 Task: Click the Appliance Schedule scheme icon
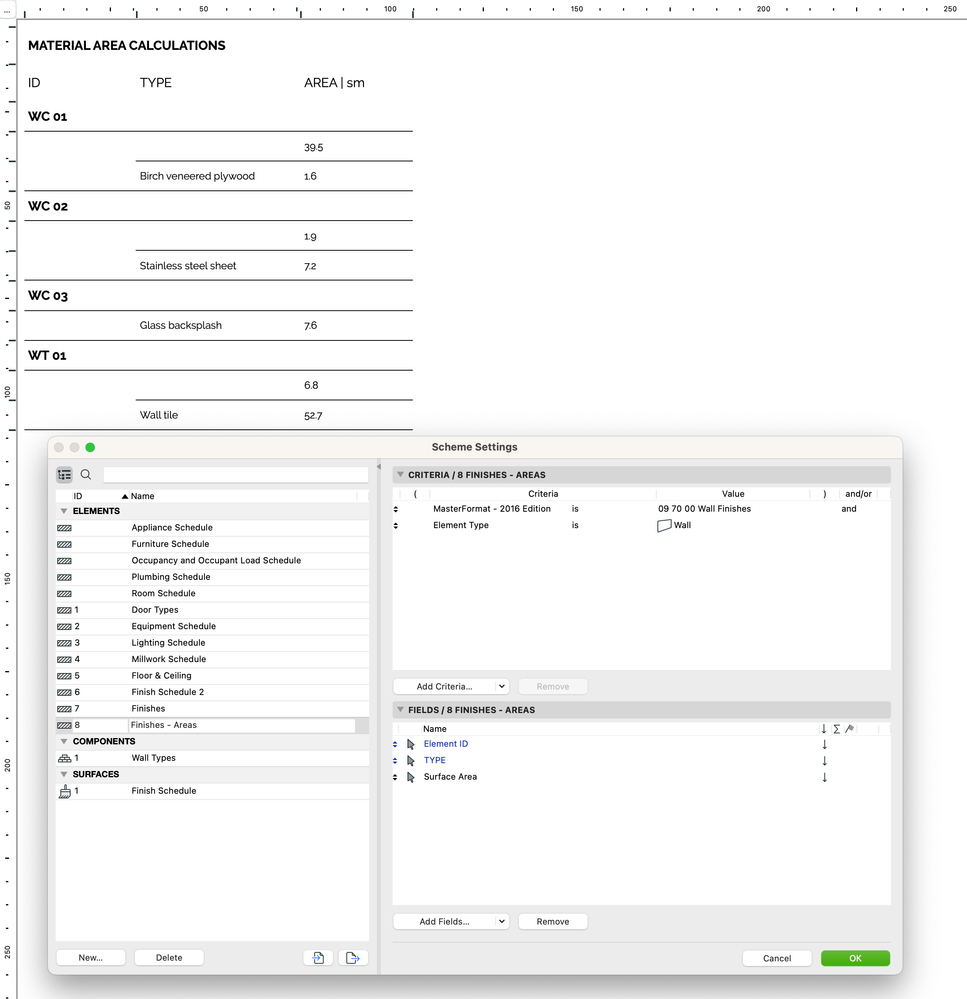(64, 528)
